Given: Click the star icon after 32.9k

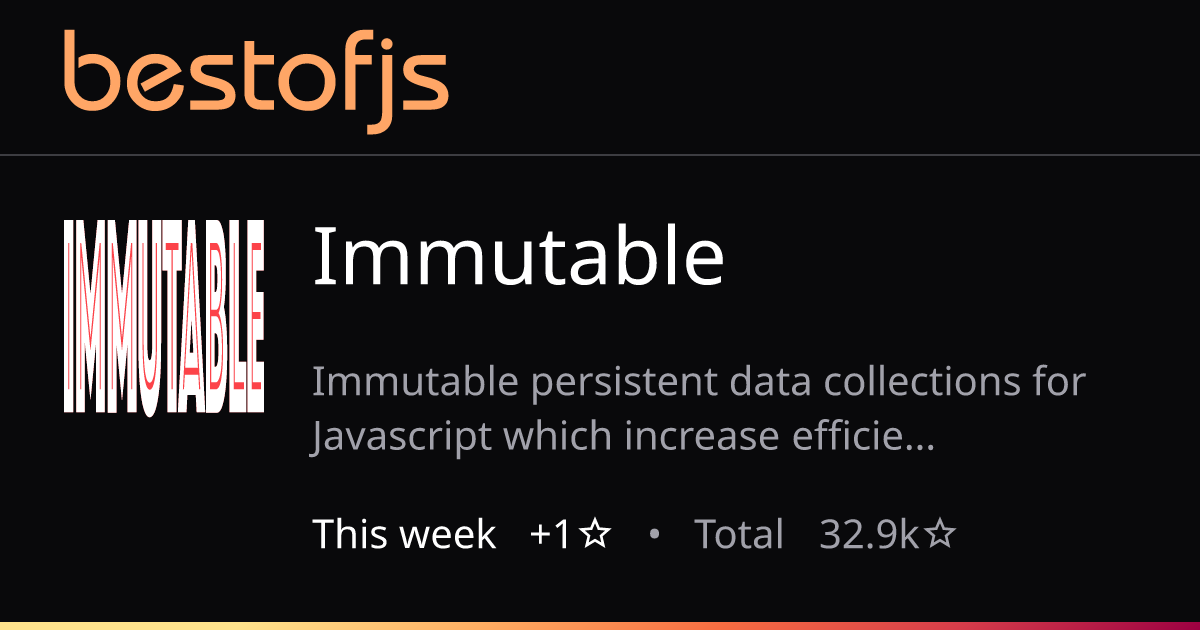Looking at the screenshot, I should (x=940, y=535).
